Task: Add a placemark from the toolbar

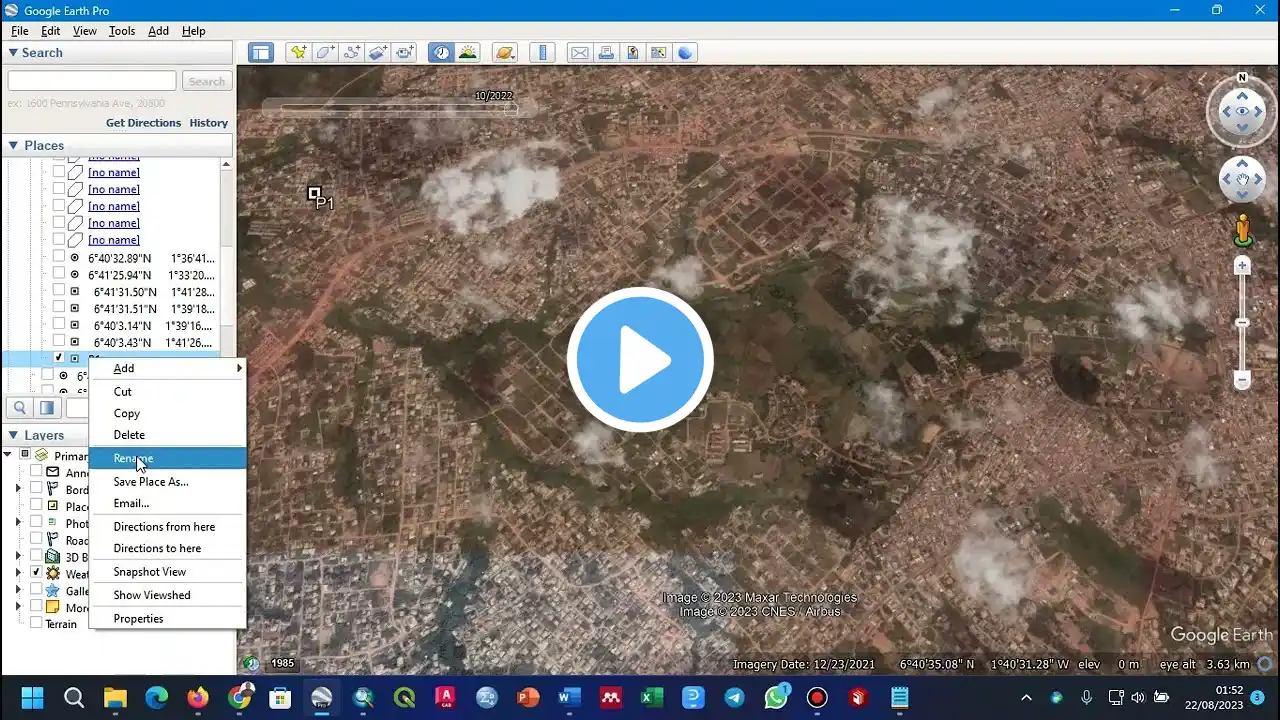Action: (298, 53)
